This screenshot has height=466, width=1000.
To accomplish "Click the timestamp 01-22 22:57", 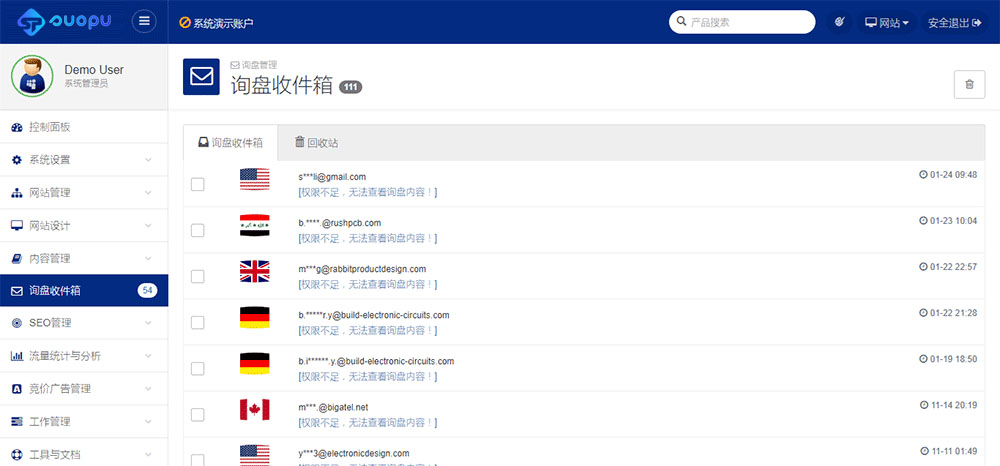I will pyautogui.click(x=948, y=266).
